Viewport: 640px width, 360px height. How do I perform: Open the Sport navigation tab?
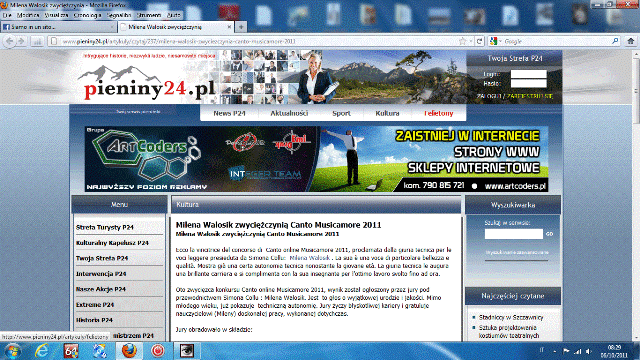tap(341, 113)
